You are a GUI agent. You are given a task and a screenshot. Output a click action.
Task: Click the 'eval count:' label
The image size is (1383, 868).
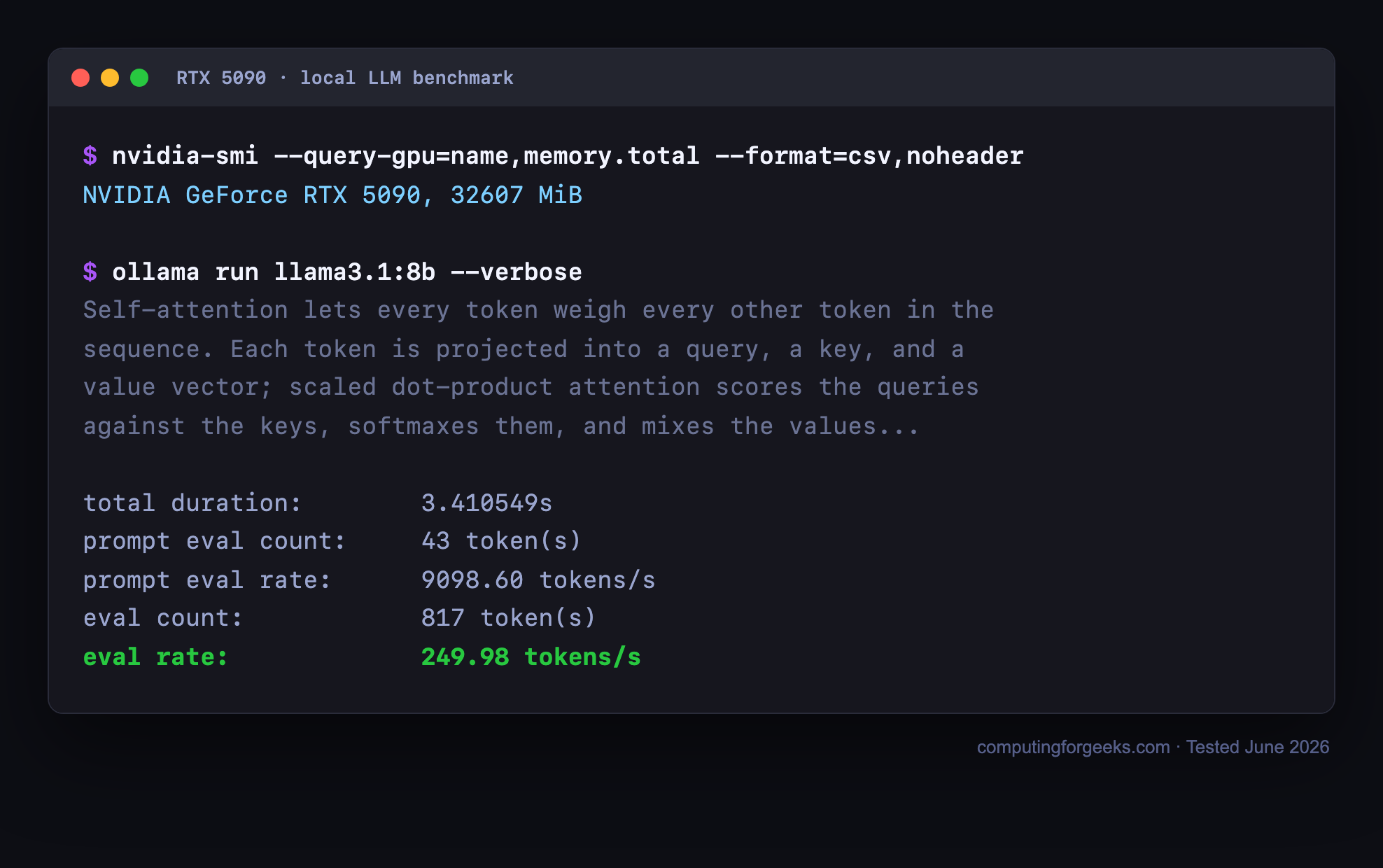tap(163, 618)
